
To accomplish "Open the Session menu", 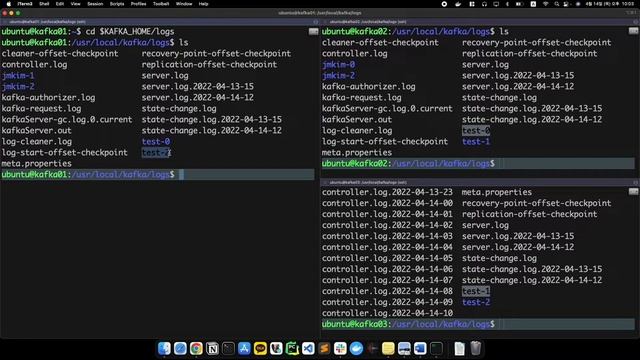I will (95, 4).
